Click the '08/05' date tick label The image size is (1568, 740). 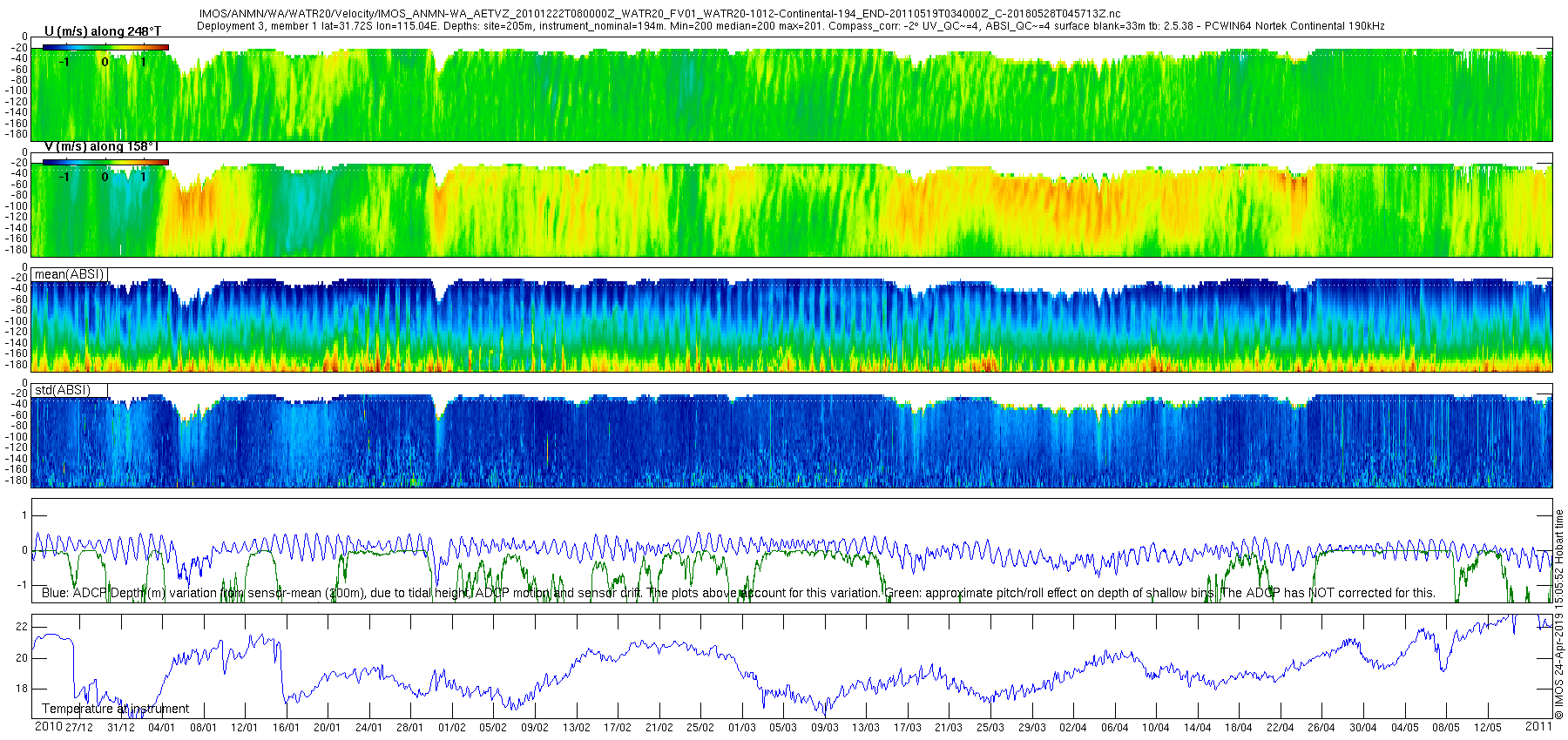1446,728
